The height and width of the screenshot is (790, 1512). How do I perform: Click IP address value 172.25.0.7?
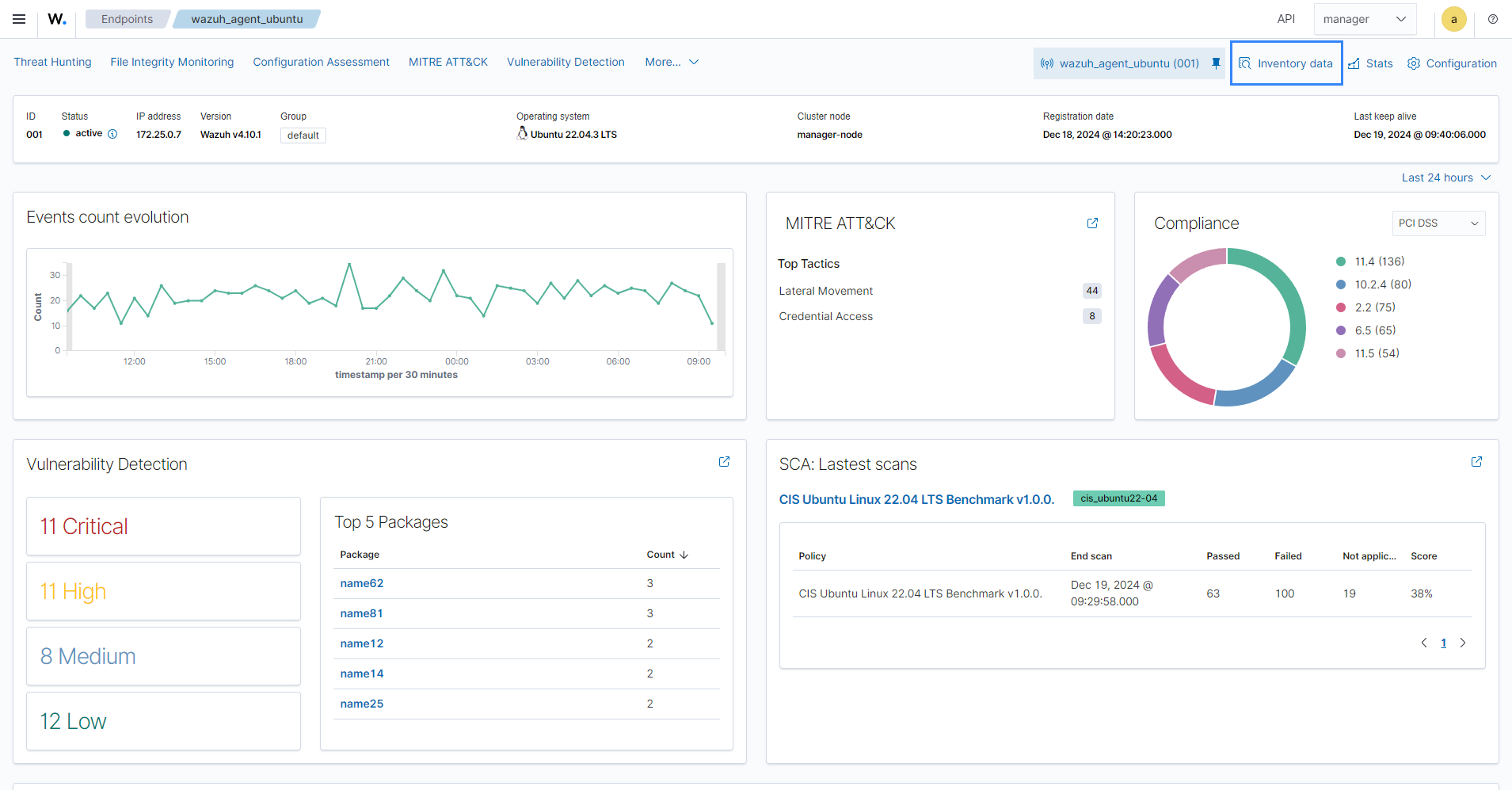158,135
